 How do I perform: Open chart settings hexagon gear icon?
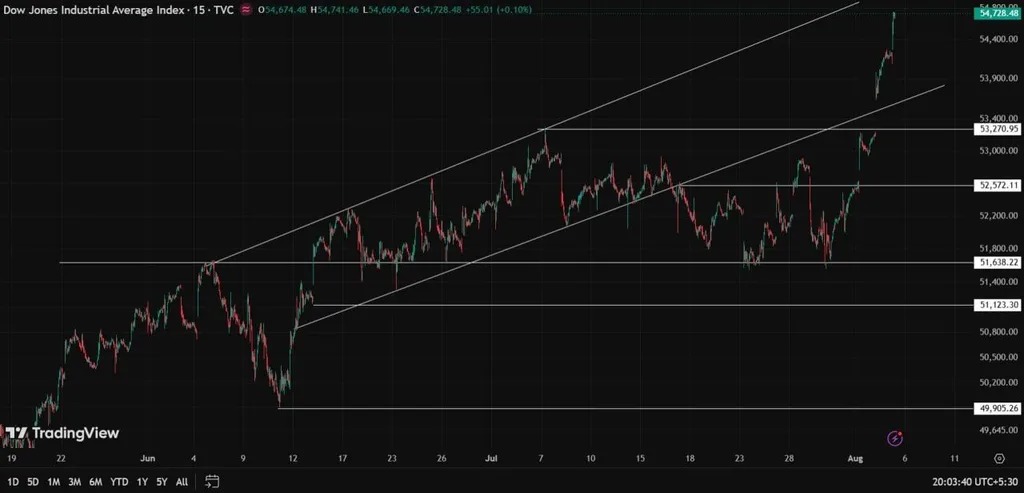pyautogui.click(x=999, y=458)
